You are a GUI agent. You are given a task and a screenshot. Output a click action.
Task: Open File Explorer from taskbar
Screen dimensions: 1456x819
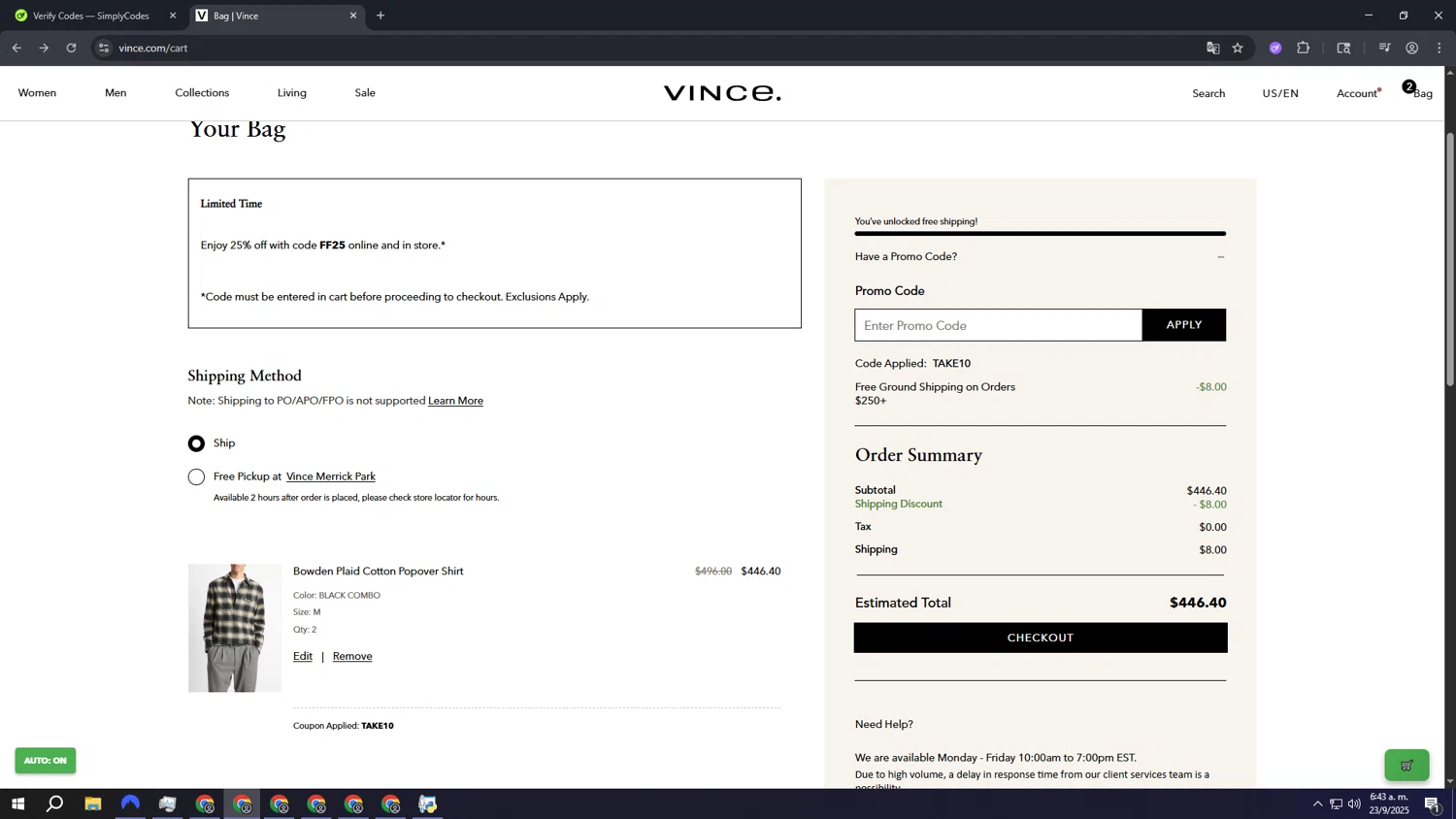coord(93,804)
